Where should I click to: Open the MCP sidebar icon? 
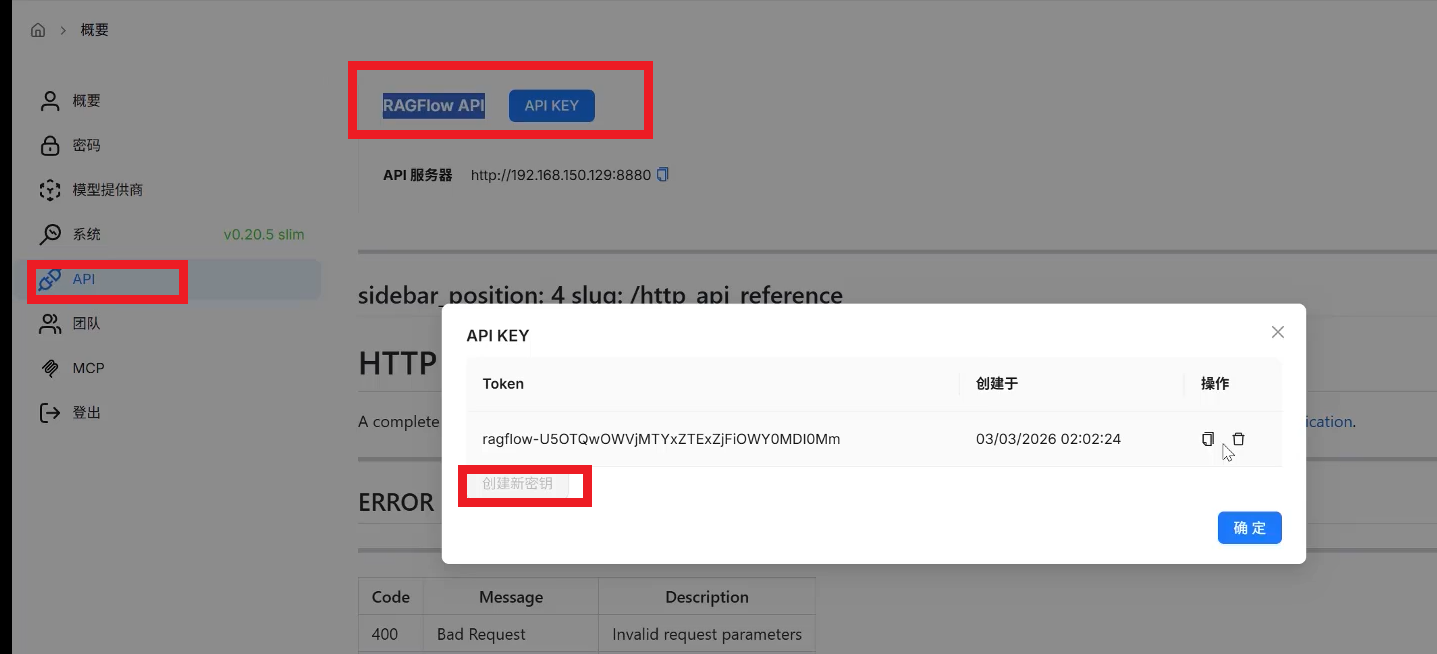[50, 369]
